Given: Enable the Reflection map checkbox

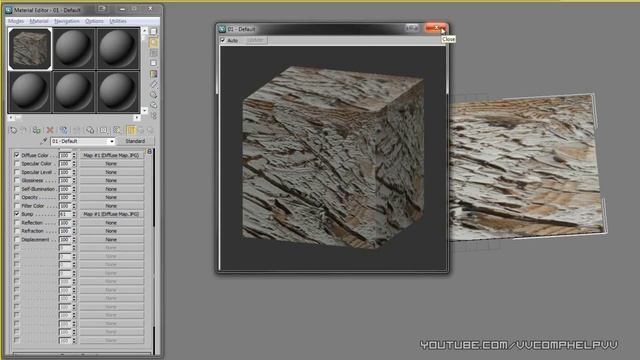Looking at the screenshot, I should [17, 222].
